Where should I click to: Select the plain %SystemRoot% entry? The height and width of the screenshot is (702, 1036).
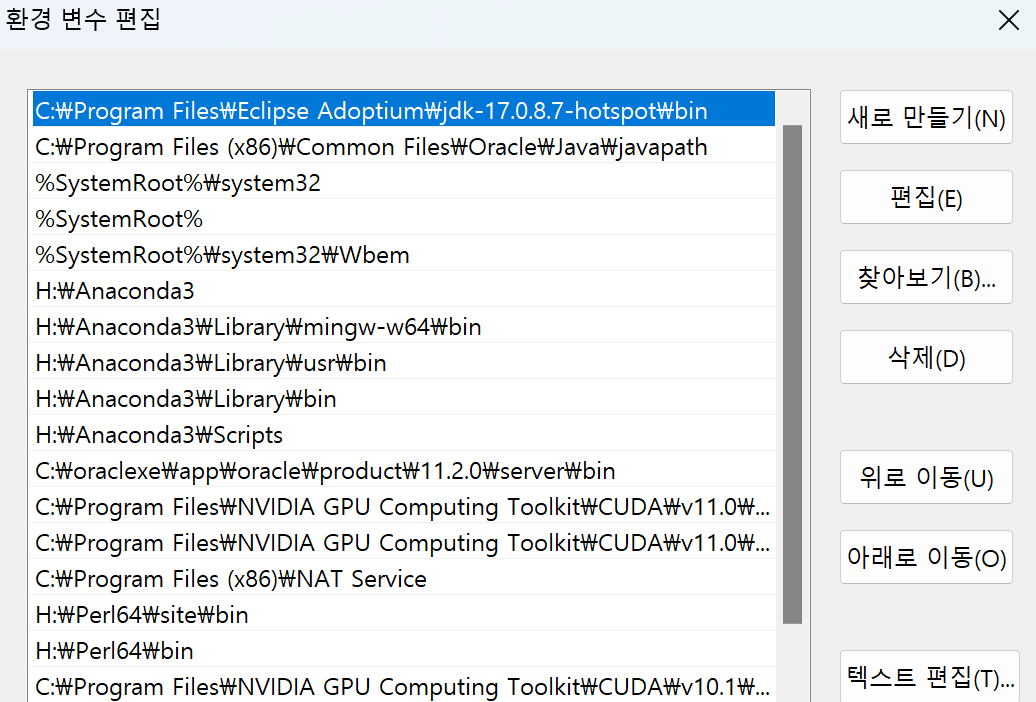pos(404,217)
